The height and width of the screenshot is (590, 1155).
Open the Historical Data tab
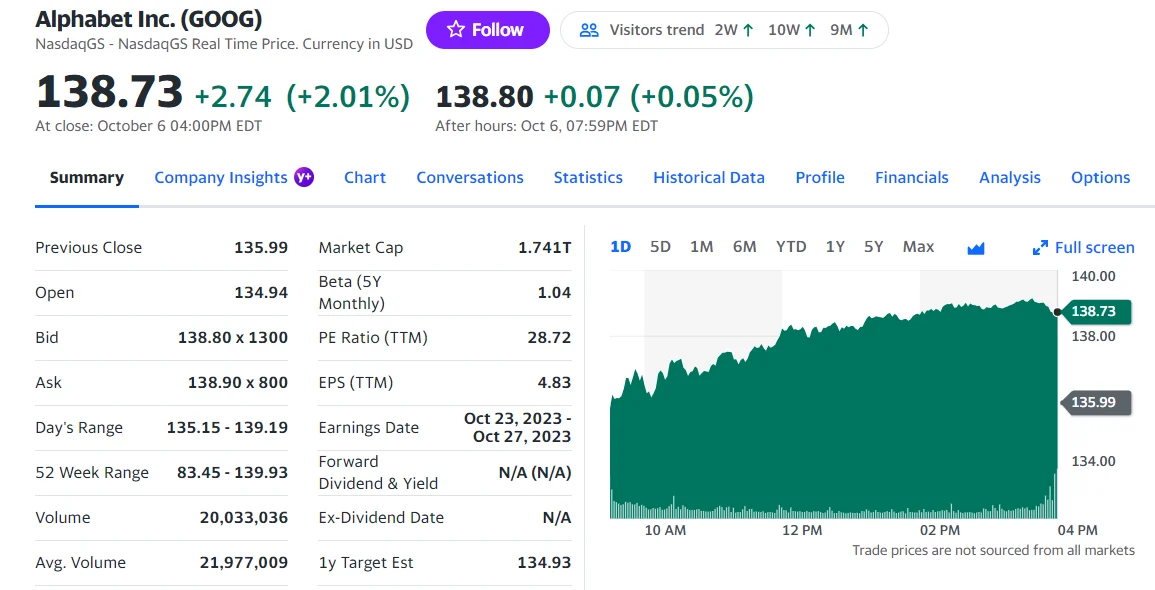click(709, 178)
